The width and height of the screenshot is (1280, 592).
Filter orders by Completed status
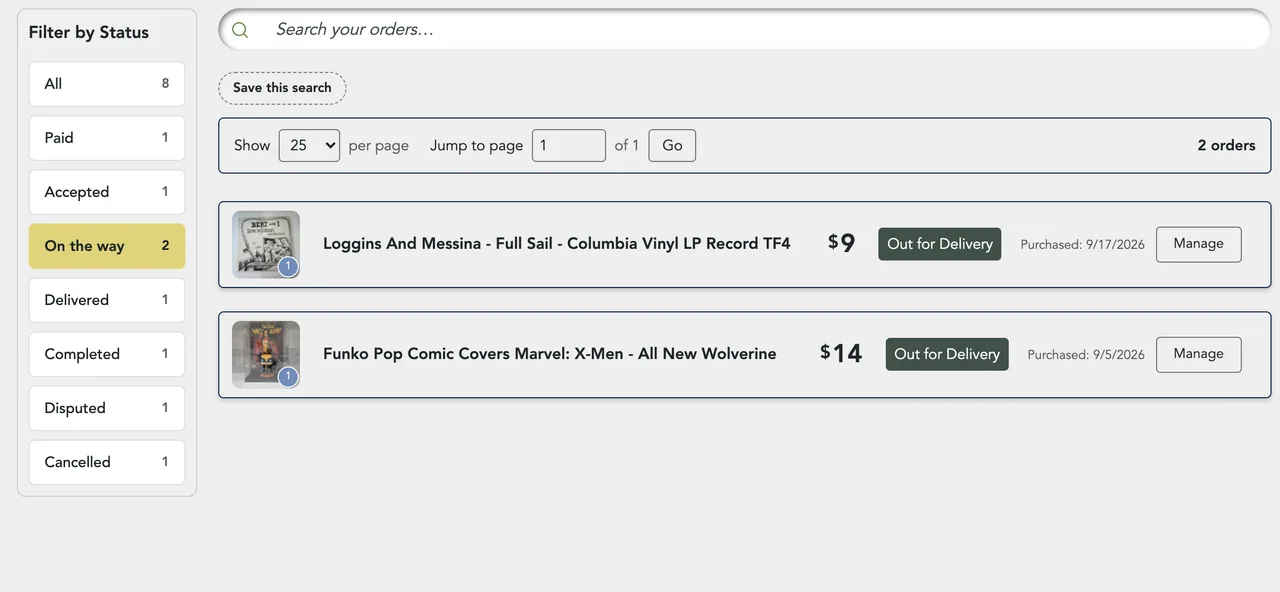107,354
